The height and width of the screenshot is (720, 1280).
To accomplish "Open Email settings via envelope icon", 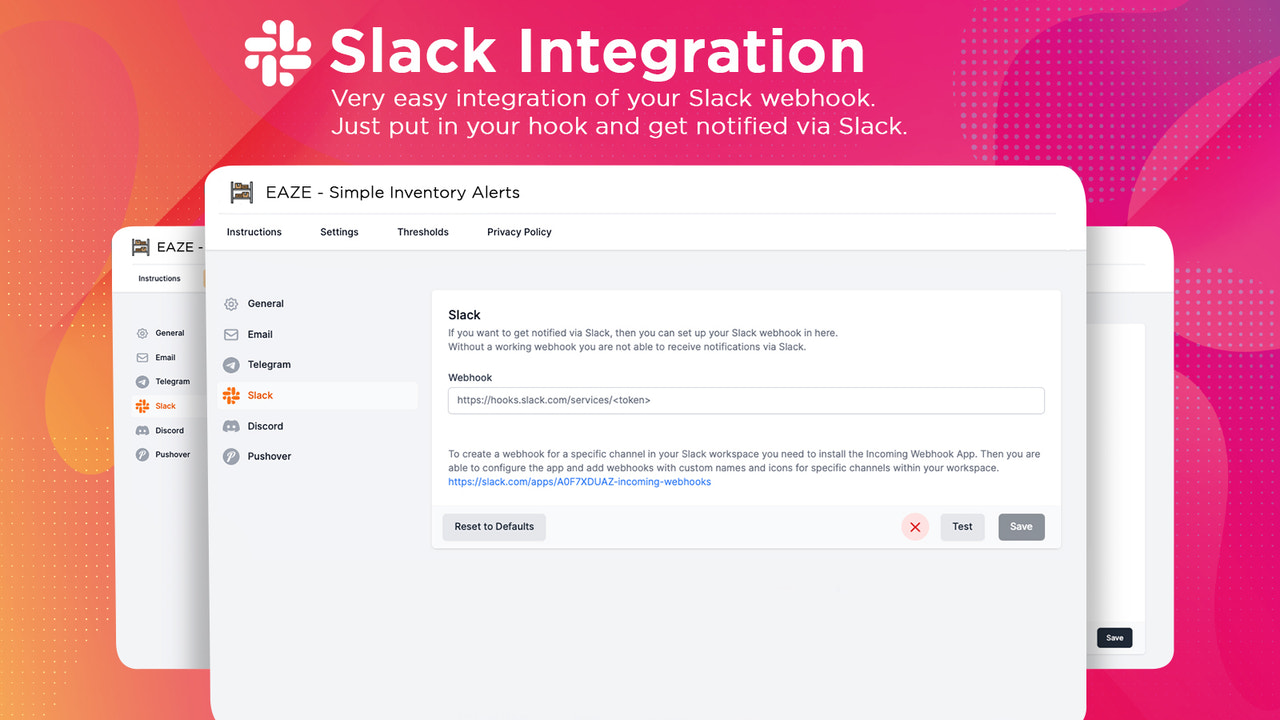I will (233, 334).
